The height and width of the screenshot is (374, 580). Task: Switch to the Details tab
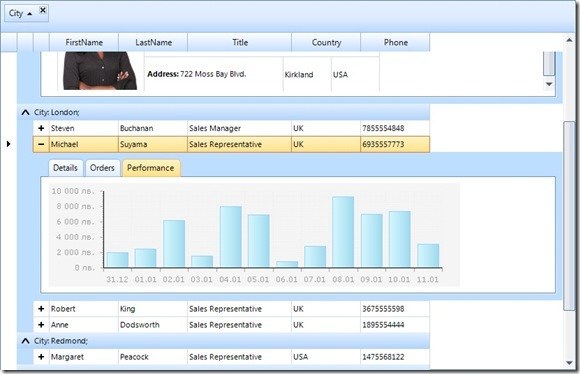(65, 168)
